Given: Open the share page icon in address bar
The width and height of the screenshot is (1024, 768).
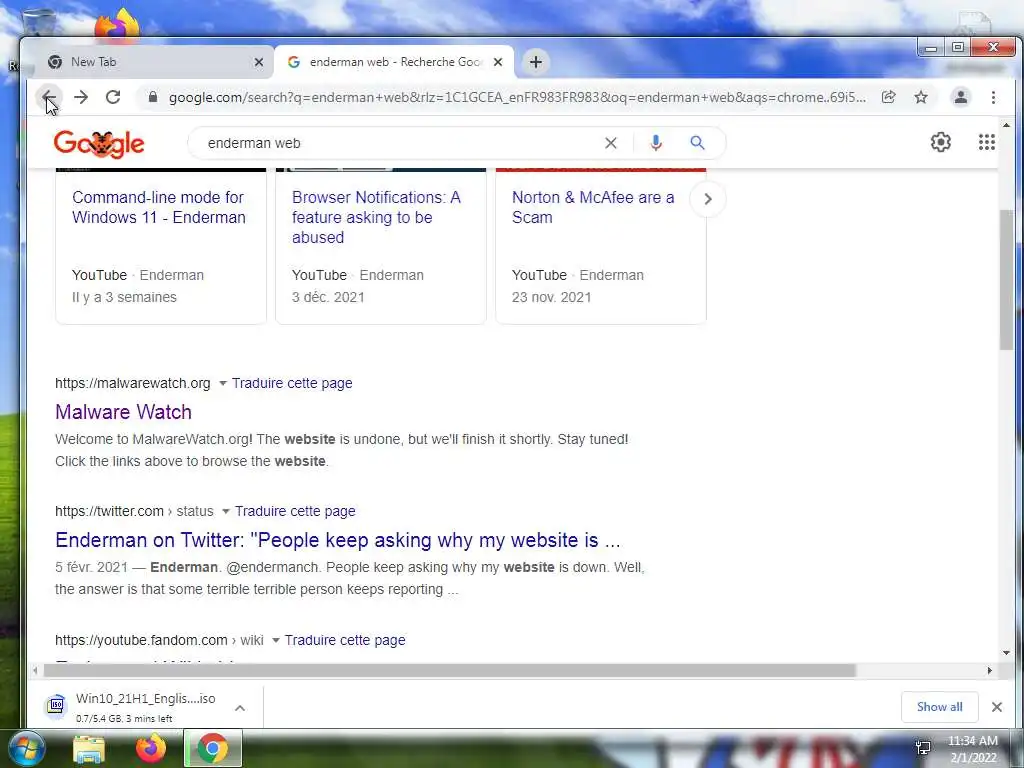Looking at the screenshot, I should tap(888, 97).
